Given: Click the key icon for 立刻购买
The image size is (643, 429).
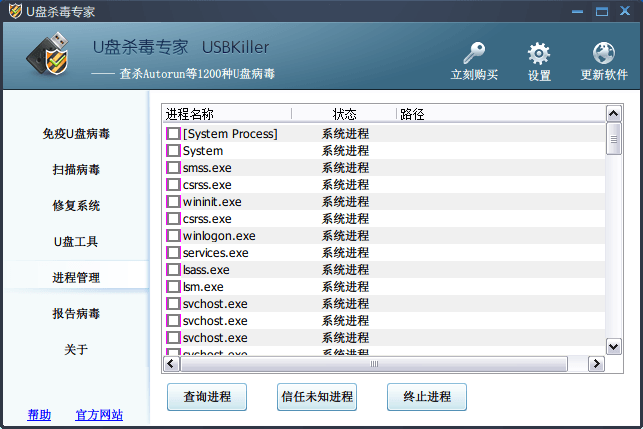Looking at the screenshot, I should click(x=474, y=53).
